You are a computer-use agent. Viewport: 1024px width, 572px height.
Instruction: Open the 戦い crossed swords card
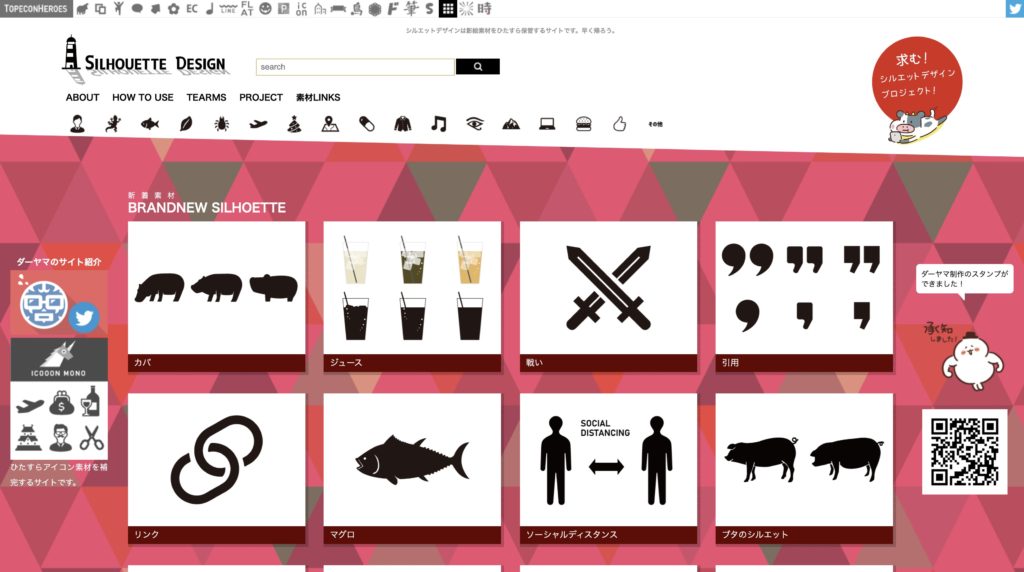point(608,296)
